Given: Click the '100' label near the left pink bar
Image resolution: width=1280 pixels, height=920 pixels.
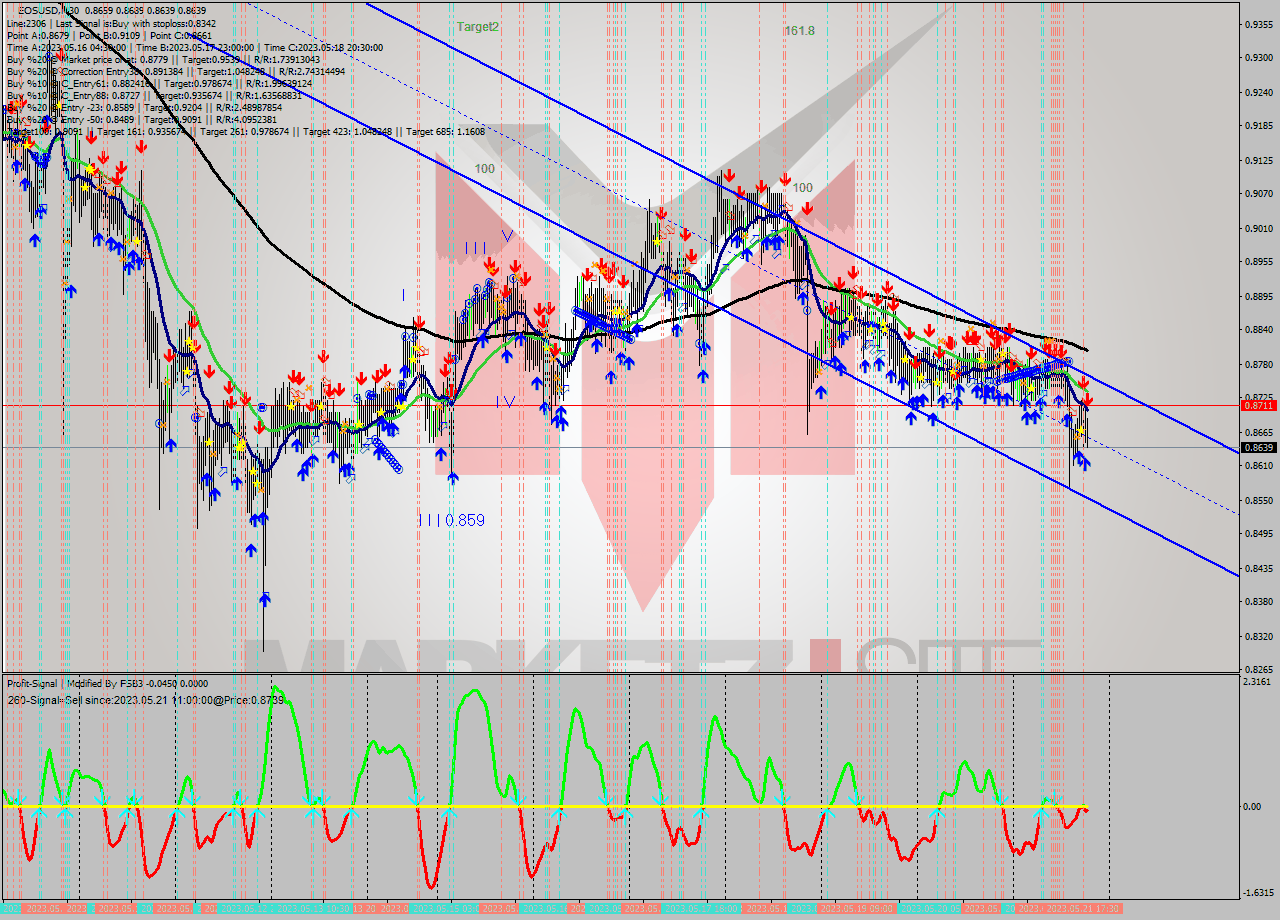Looking at the screenshot, I should coord(485,169).
